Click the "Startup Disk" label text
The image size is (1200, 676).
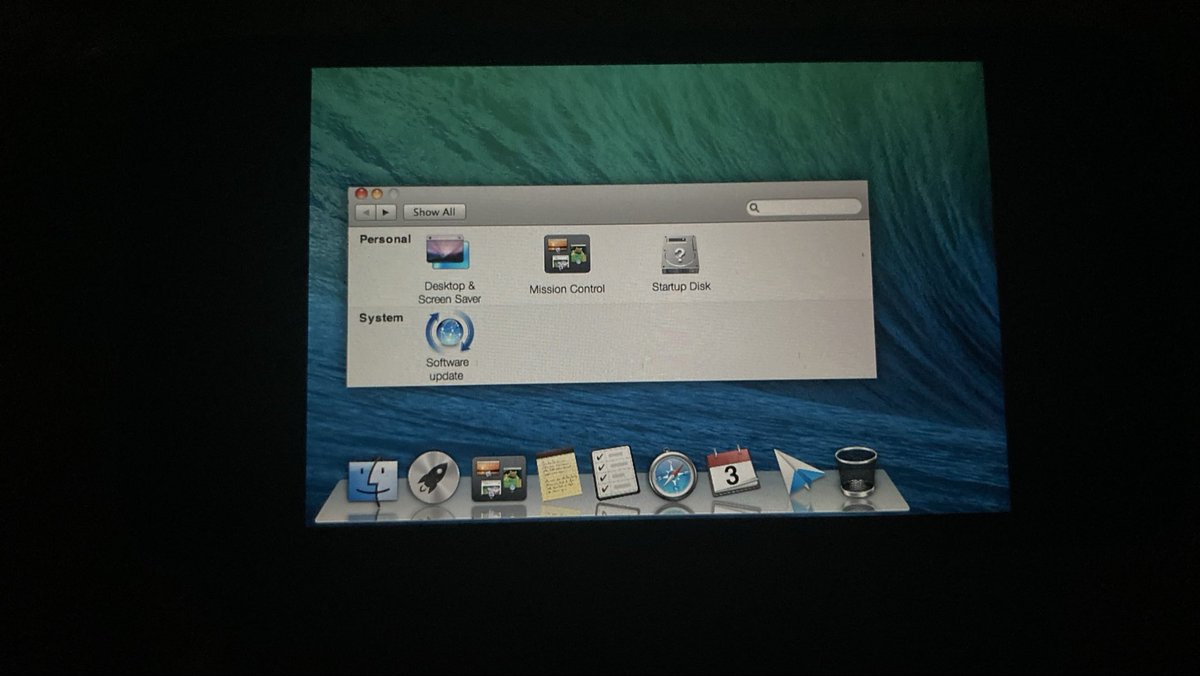pyautogui.click(x=681, y=287)
